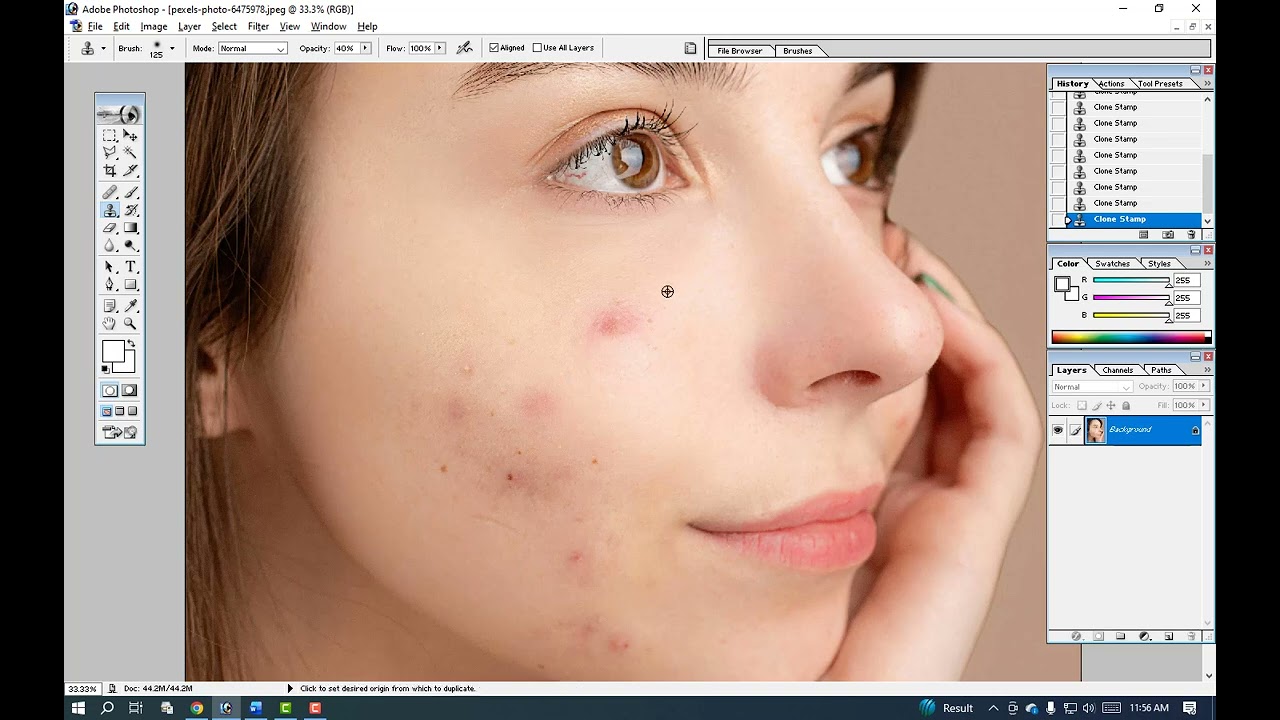Toggle airbrush mode in options bar
Viewport: 1280px width, 720px height.
tap(464, 48)
